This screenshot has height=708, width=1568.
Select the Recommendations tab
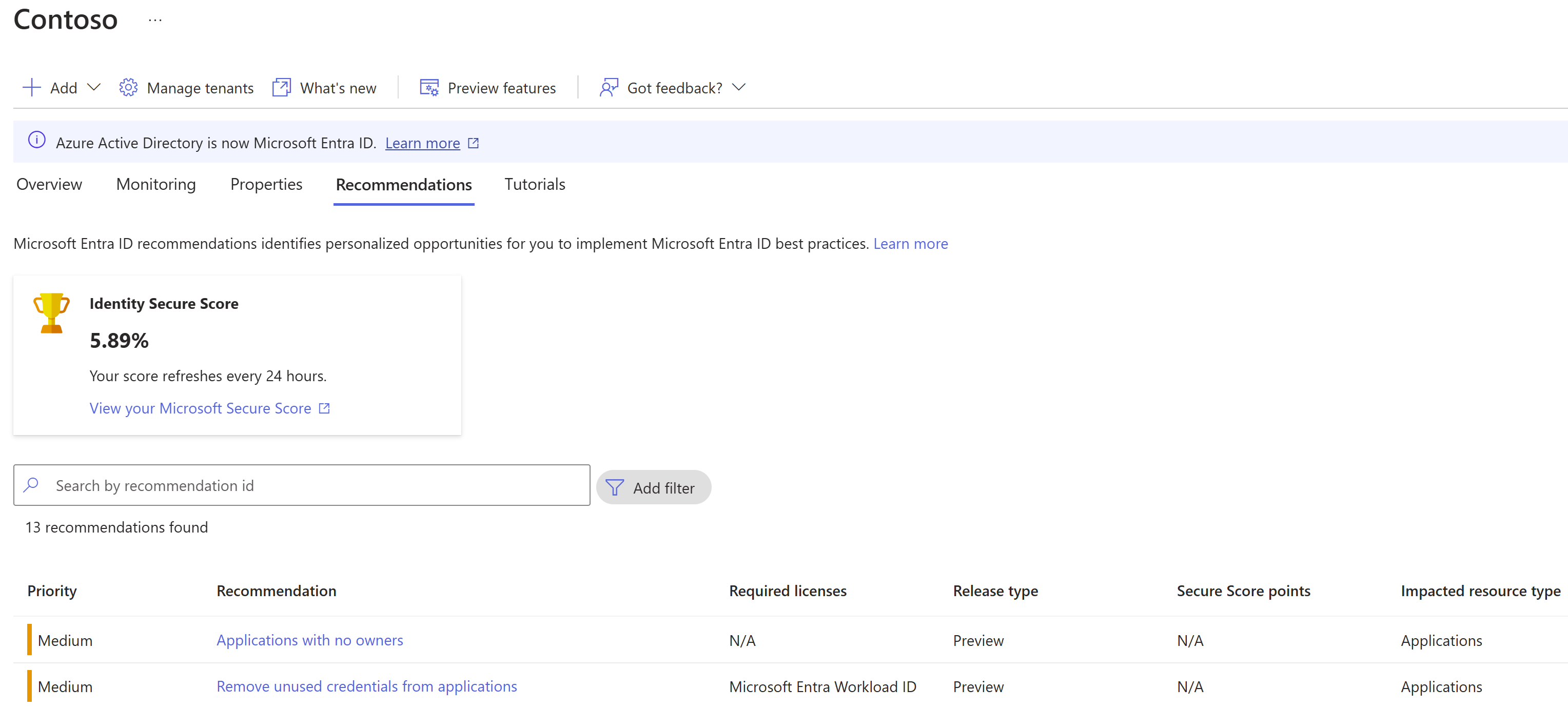(403, 184)
